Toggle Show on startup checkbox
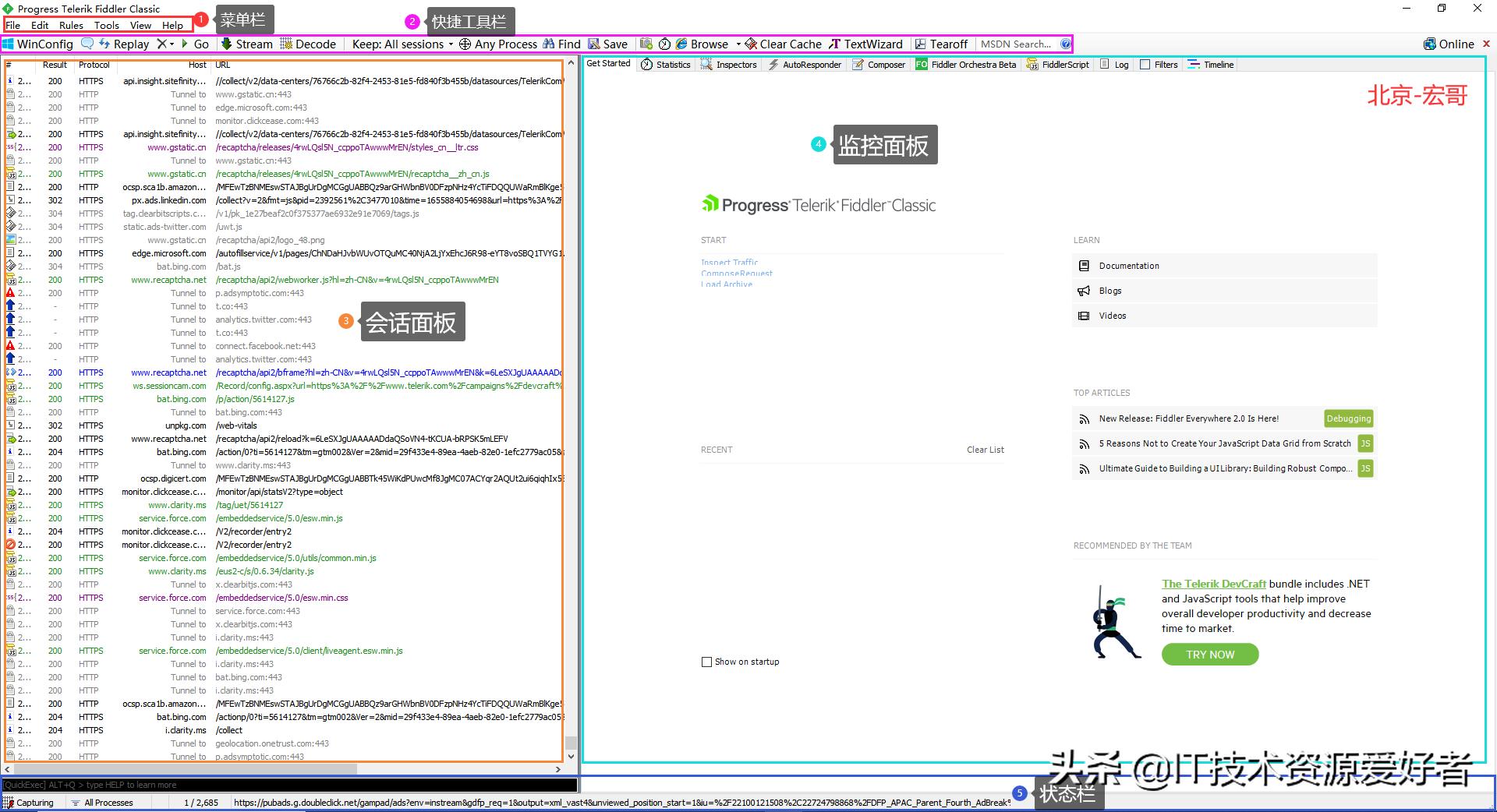The image size is (1497, 812). pyautogui.click(x=707, y=662)
